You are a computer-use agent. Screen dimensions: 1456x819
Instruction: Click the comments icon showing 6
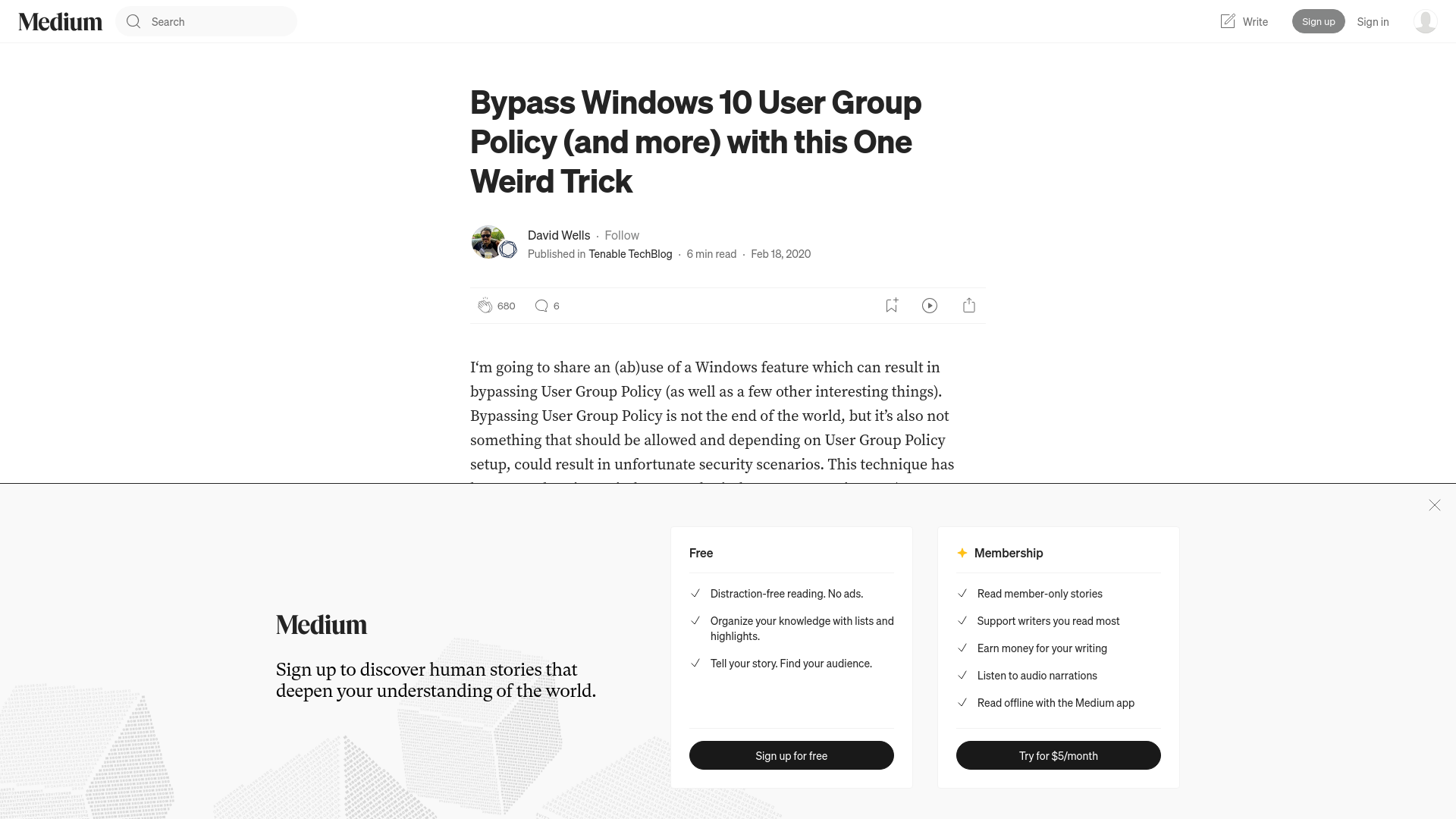pos(541,305)
